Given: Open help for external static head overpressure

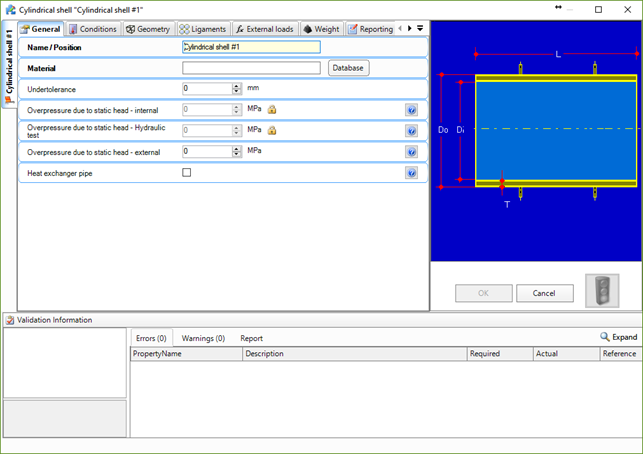Looking at the screenshot, I should click(411, 152).
